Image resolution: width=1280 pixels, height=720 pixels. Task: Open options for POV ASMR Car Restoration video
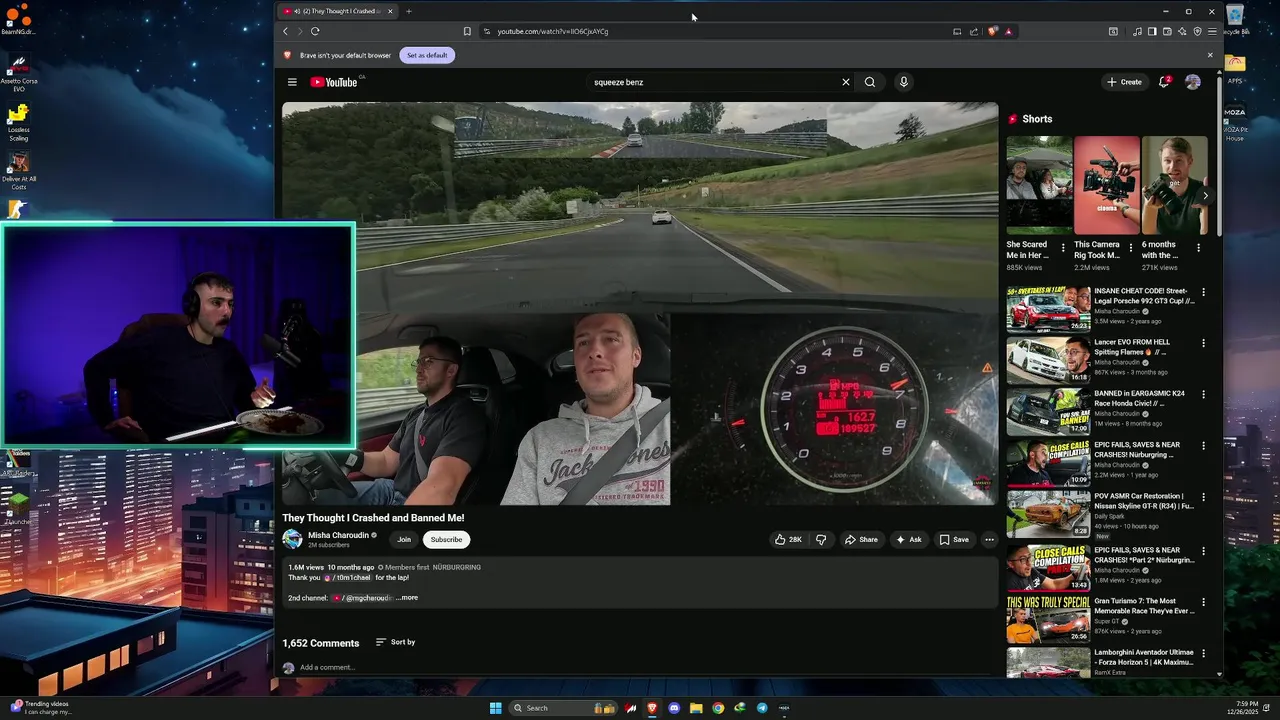click(x=1203, y=497)
